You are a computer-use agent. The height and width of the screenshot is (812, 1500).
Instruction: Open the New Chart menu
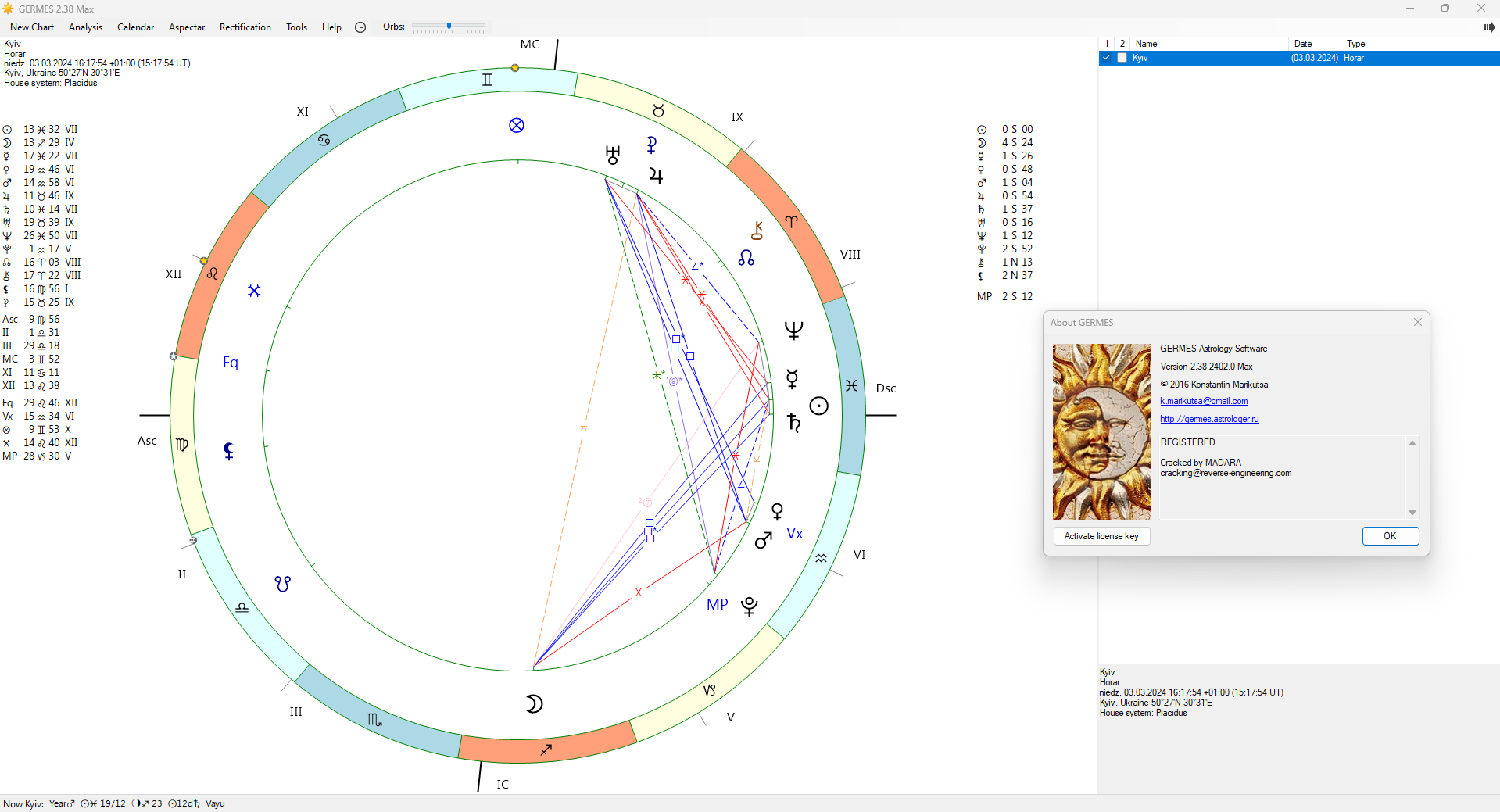(32, 27)
